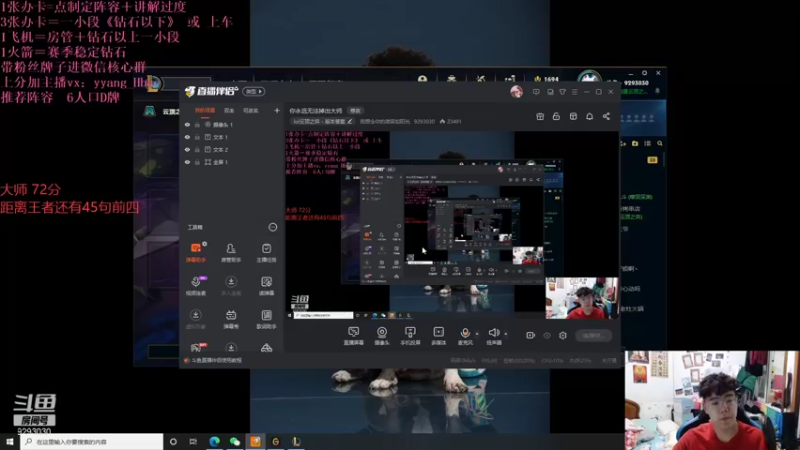The image size is (800, 450).
Task: Open Task View from the taskbar
Action: [193, 442]
